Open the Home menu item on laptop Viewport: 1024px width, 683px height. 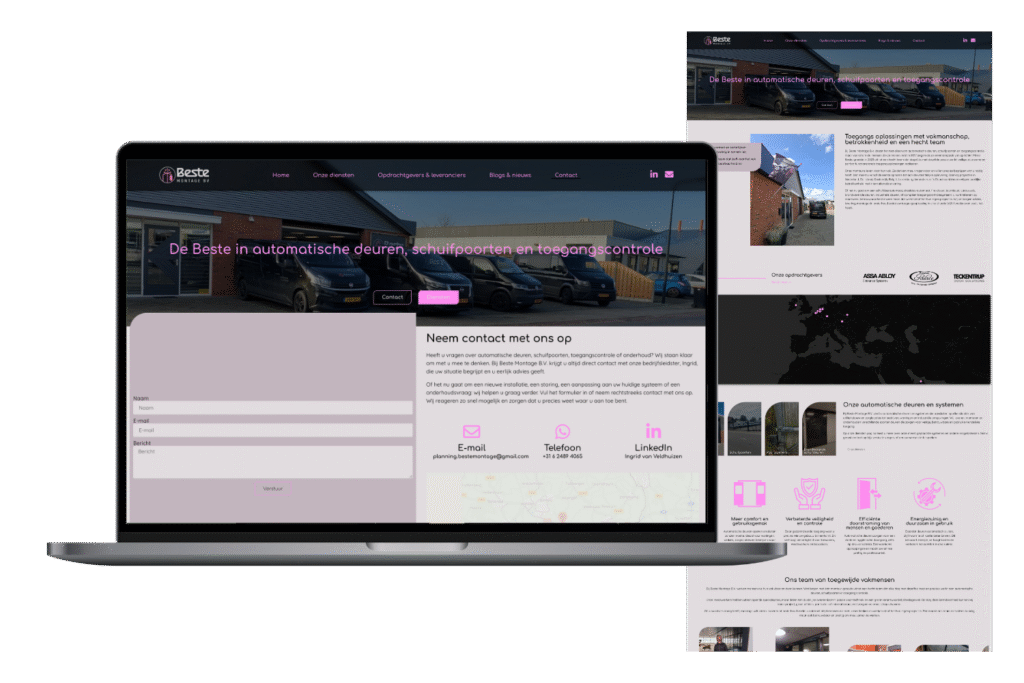pos(281,175)
